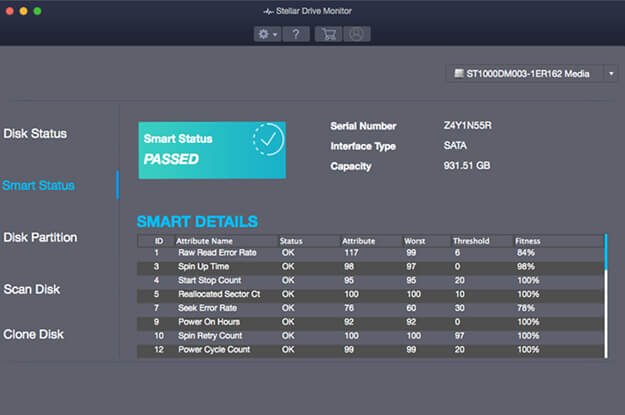Go to the Scan Disk tab
Viewport: 625px width, 415px height.
[x=31, y=289]
